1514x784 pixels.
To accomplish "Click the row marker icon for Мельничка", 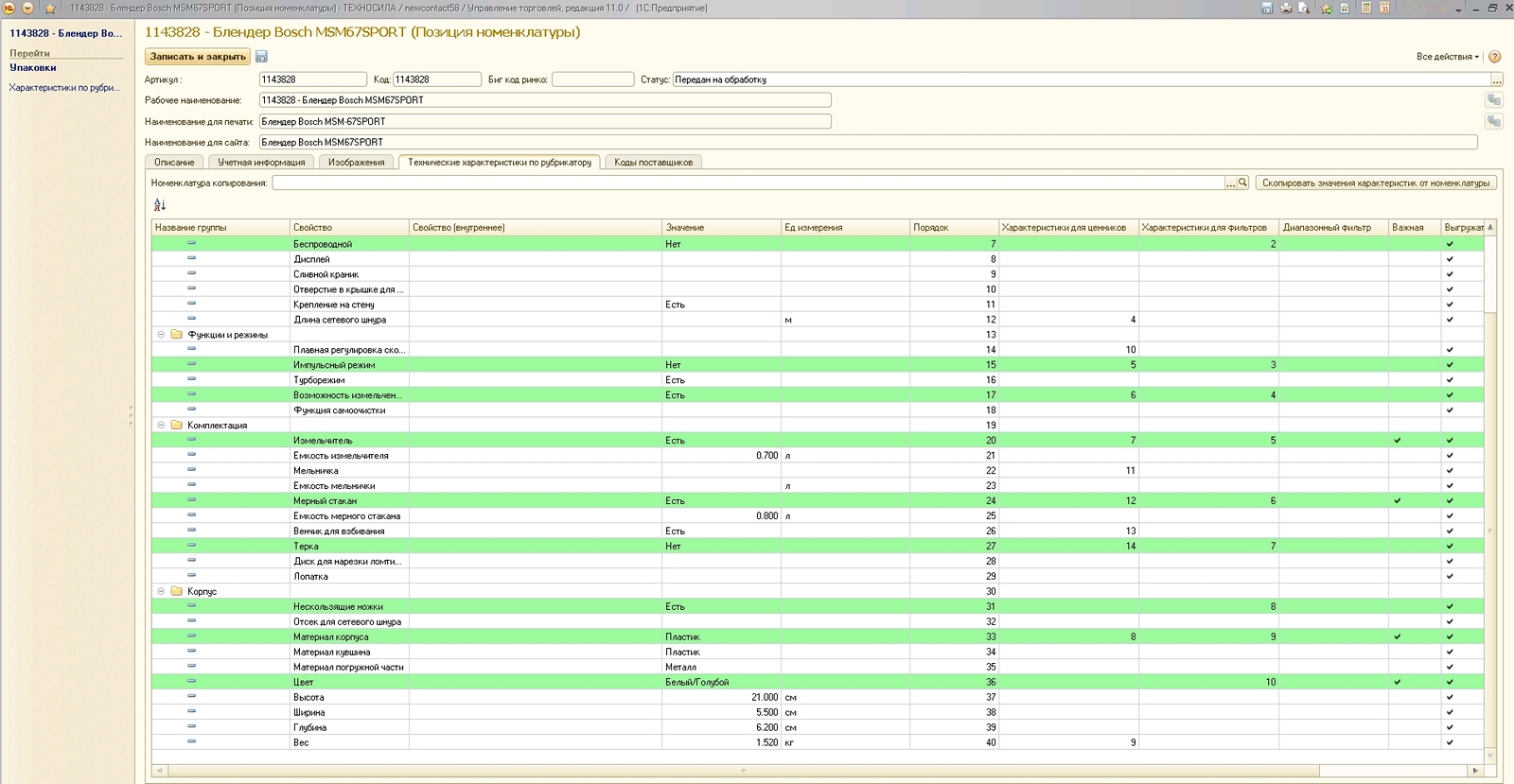I will pos(191,470).
